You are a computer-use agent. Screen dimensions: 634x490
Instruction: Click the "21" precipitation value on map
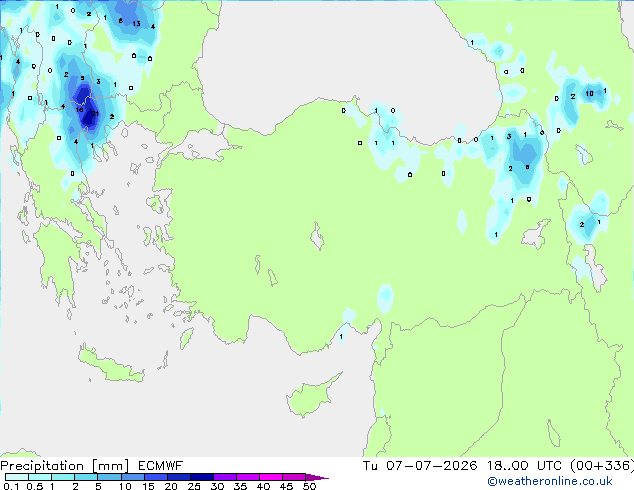pyautogui.click(x=95, y=114)
